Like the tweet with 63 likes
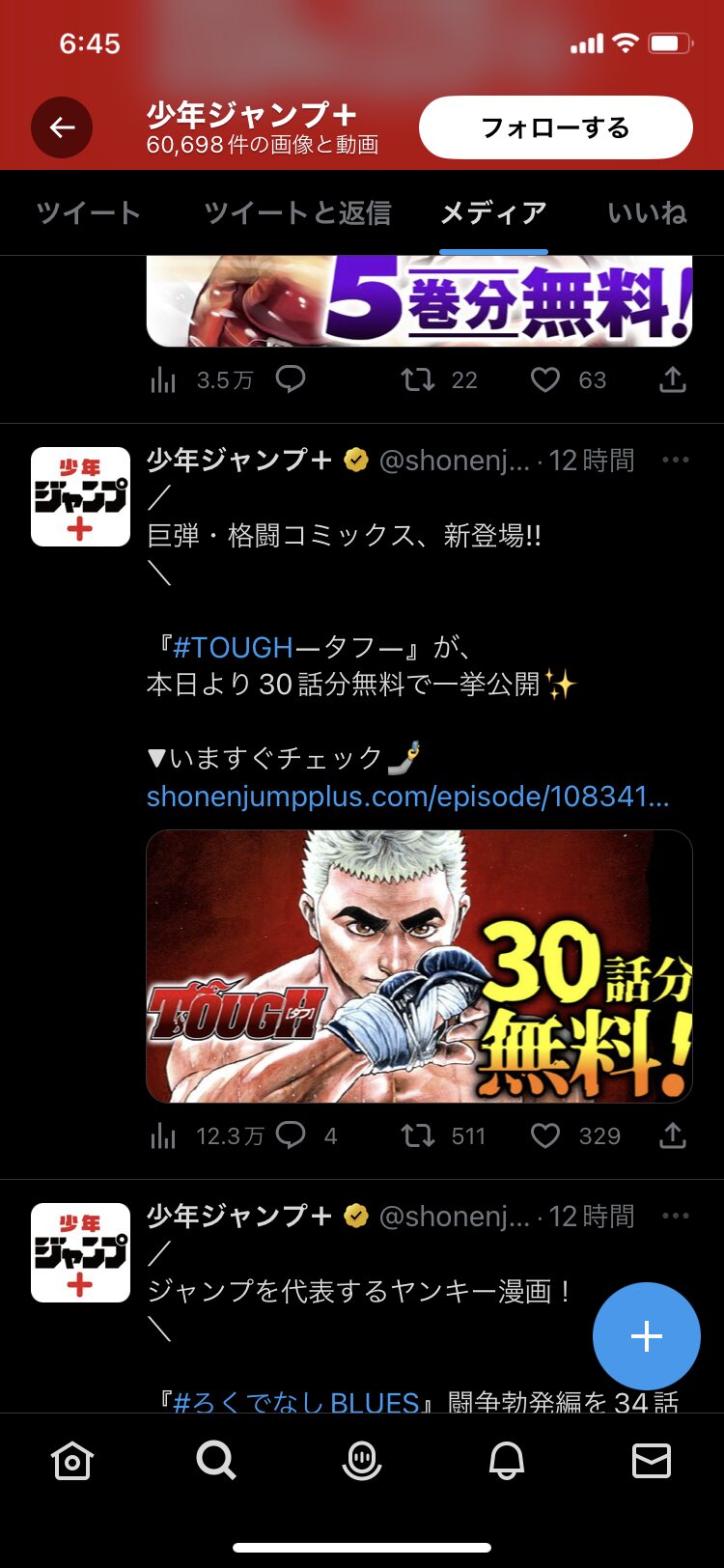Viewport: 724px width, 1568px height. tap(545, 379)
